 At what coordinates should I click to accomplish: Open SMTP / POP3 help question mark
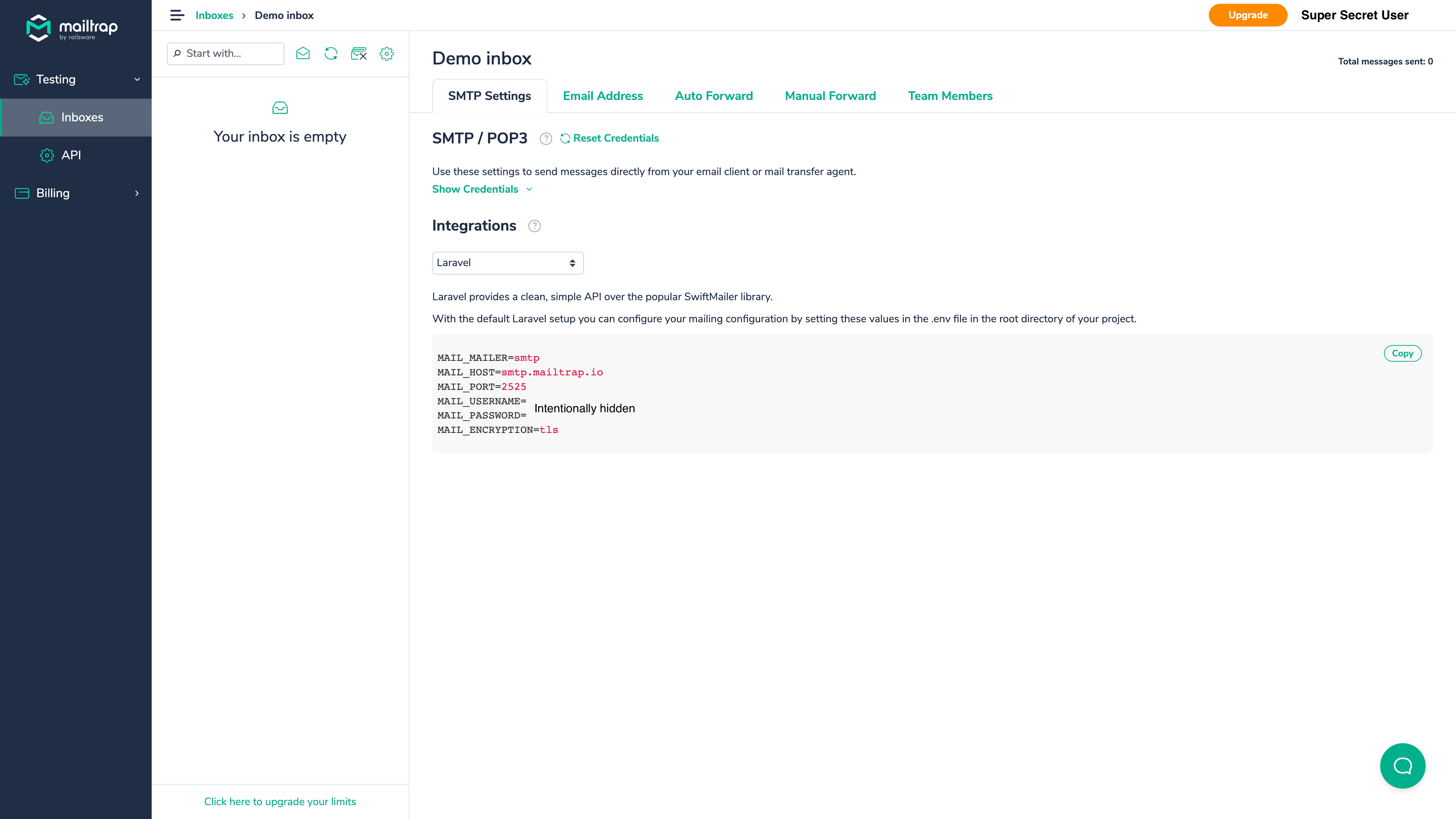click(x=545, y=139)
